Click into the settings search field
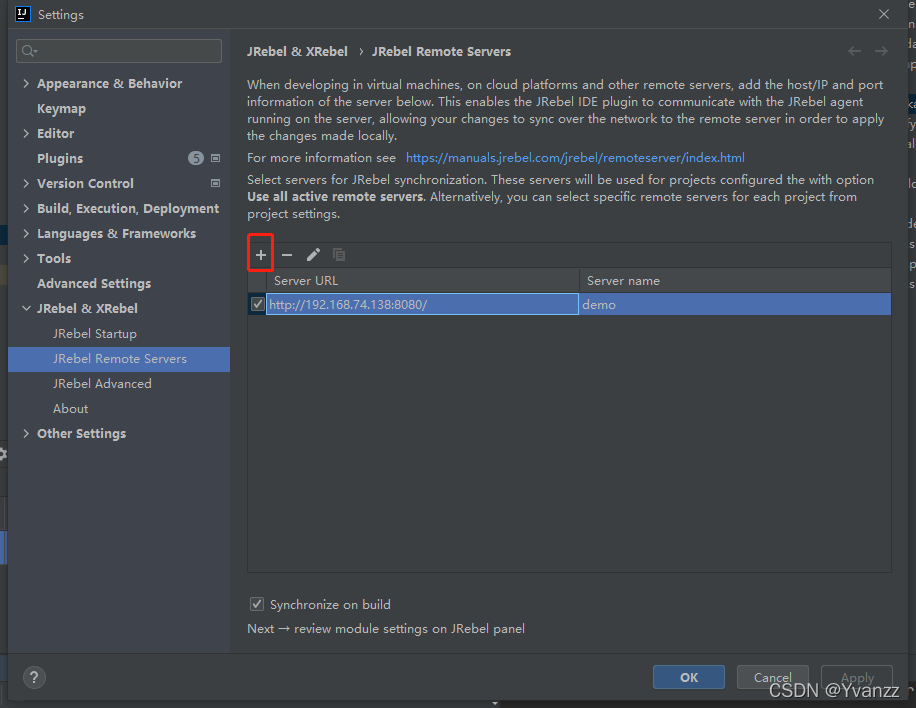 point(119,51)
